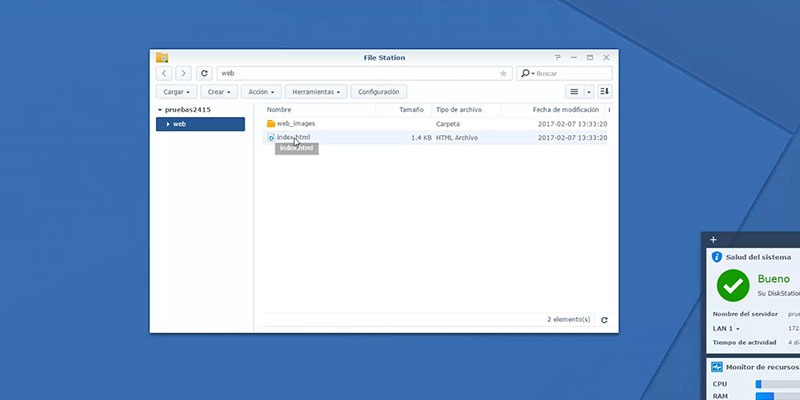
Task: Click Nombre del servidor label
Action: click(x=745, y=314)
